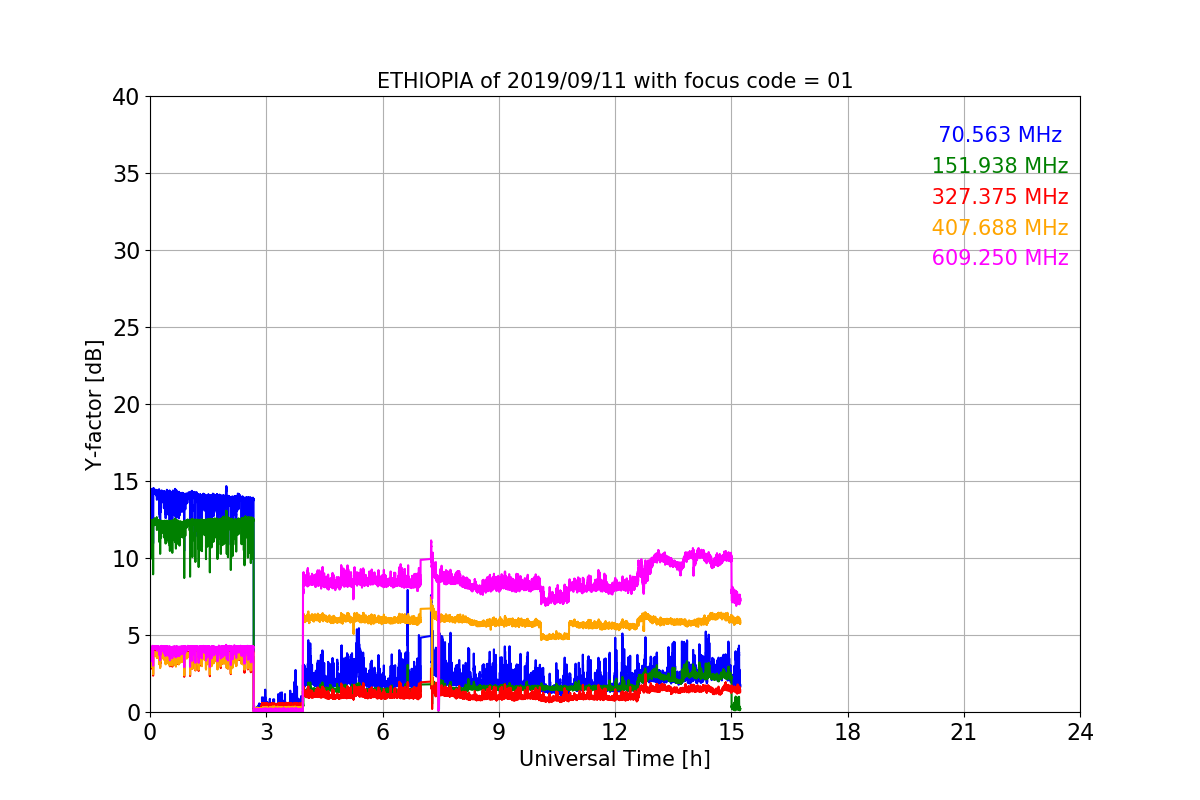Select the 70.563 MHz legend label
The image size is (1200, 800).
pos(1000,135)
